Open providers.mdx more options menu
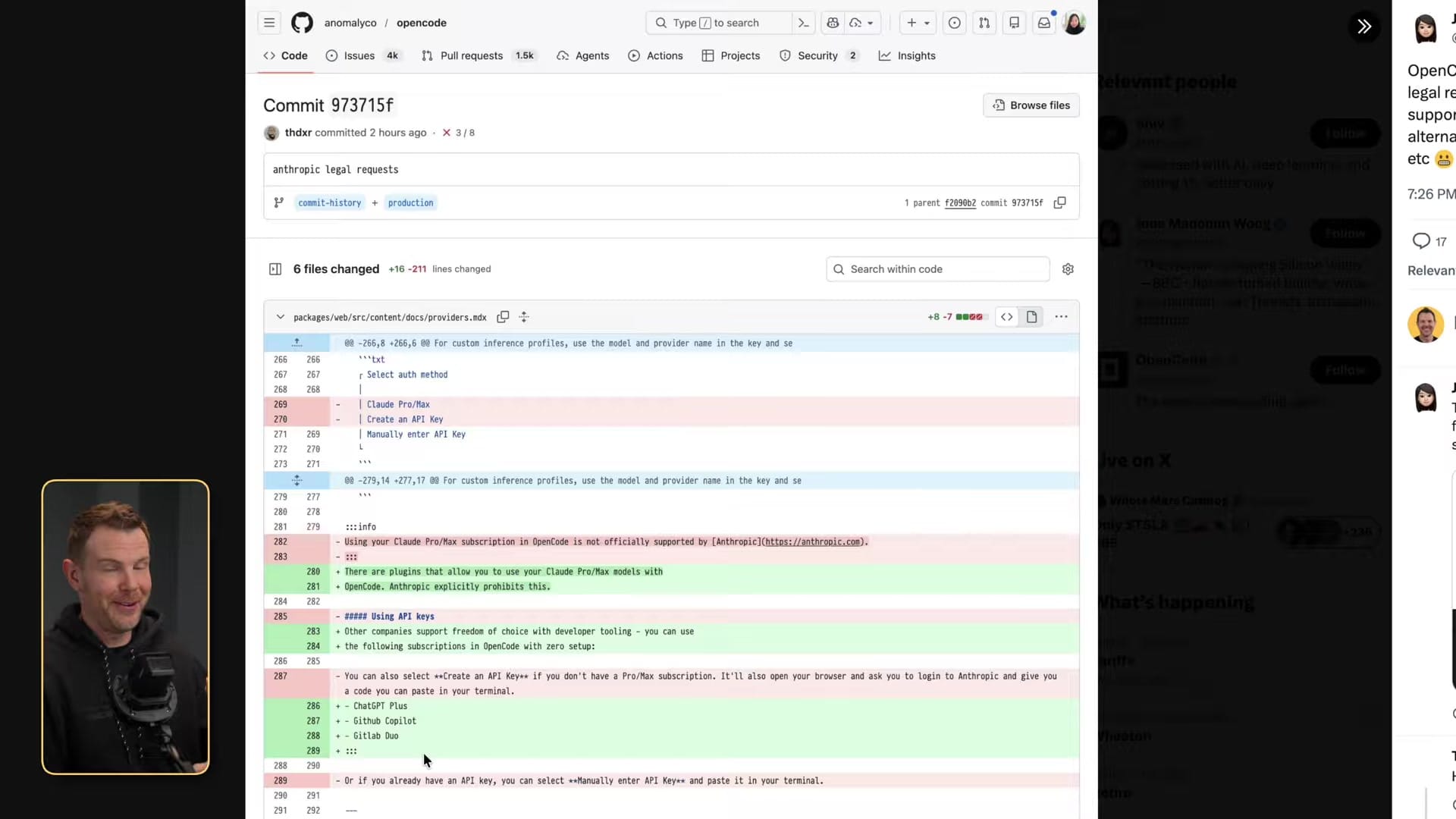Image resolution: width=1456 pixels, height=819 pixels. 1061,317
